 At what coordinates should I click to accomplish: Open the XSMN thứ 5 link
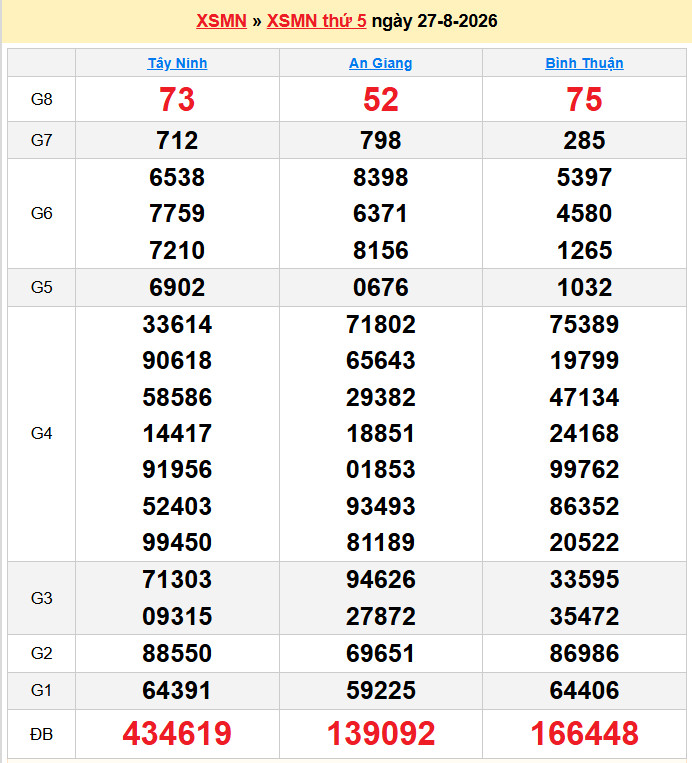(316, 21)
